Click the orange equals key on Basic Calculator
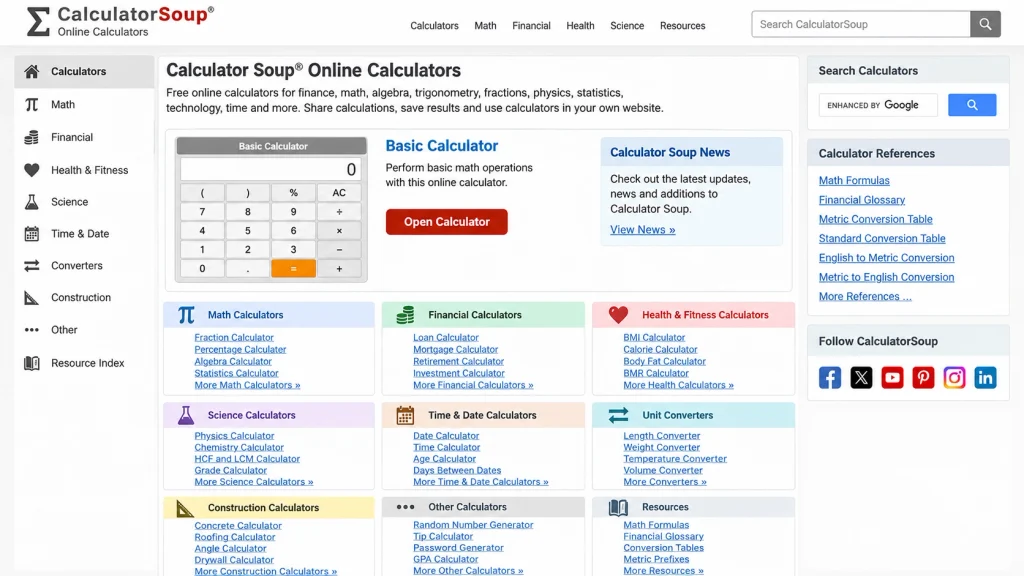 pyautogui.click(x=293, y=268)
